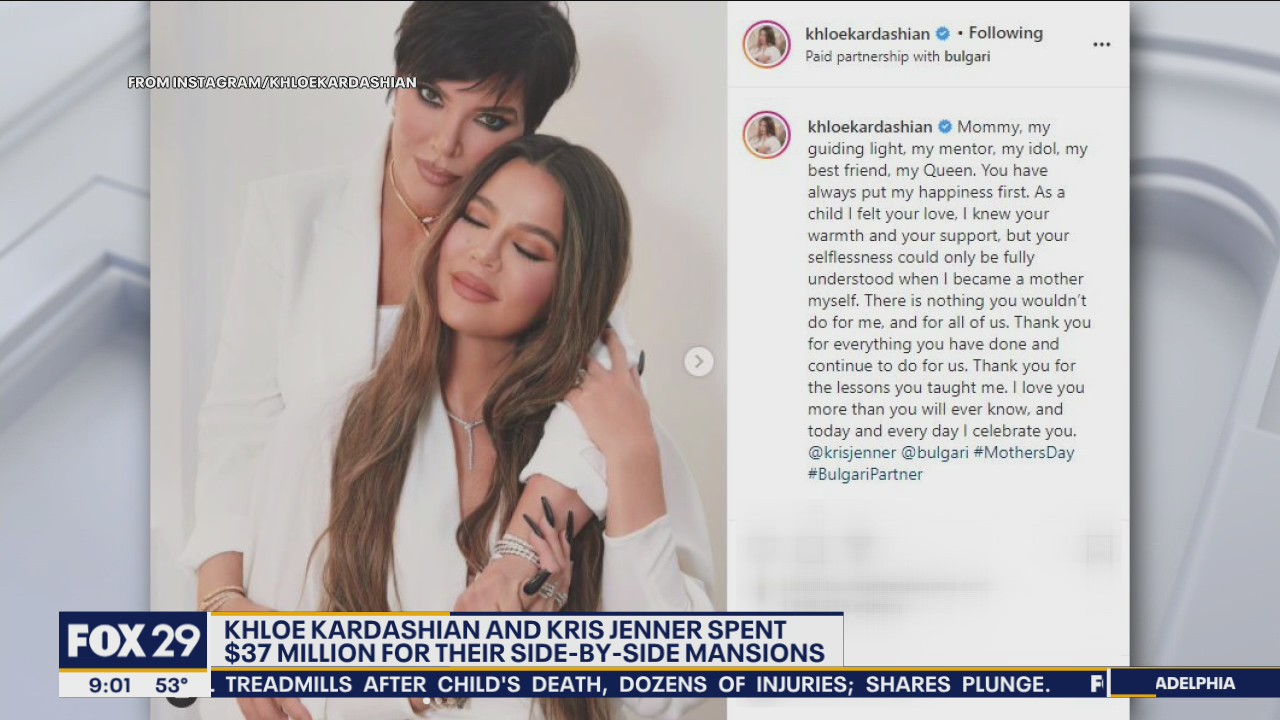Click the verified badge in post header
This screenshot has height=720, width=1280.
point(942,33)
